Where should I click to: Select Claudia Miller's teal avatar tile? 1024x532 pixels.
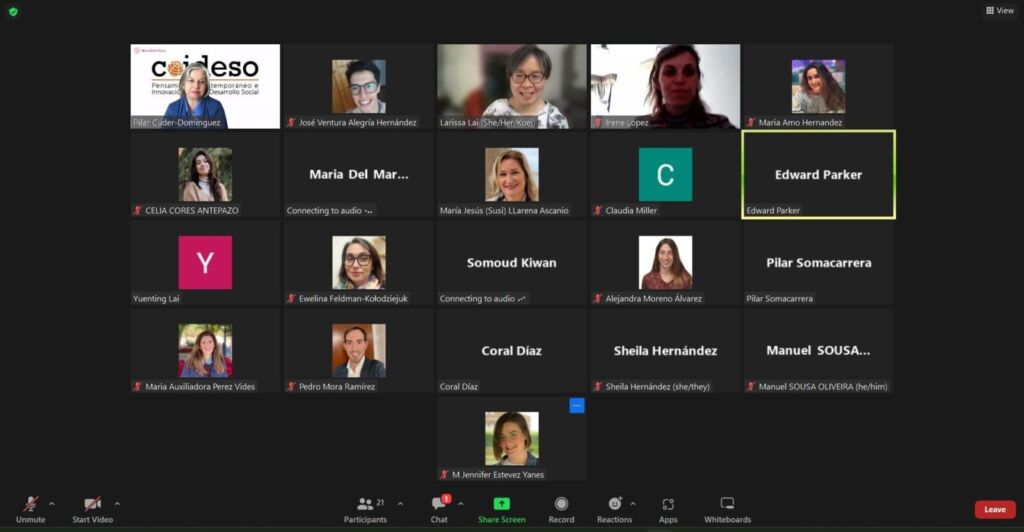pos(665,174)
